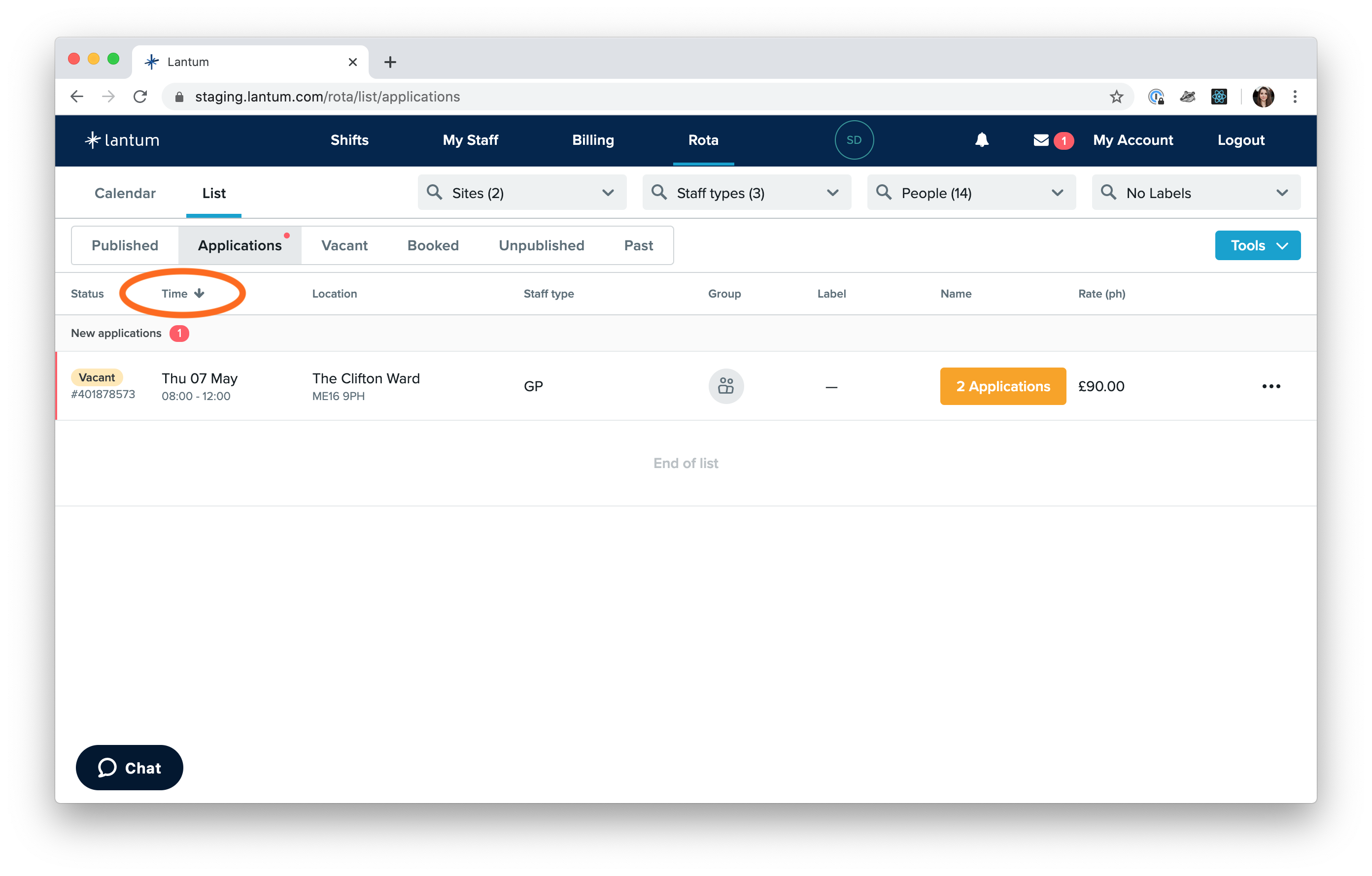The height and width of the screenshot is (876, 1372).
Task: Open the notifications bell
Action: [x=981, y=140]
